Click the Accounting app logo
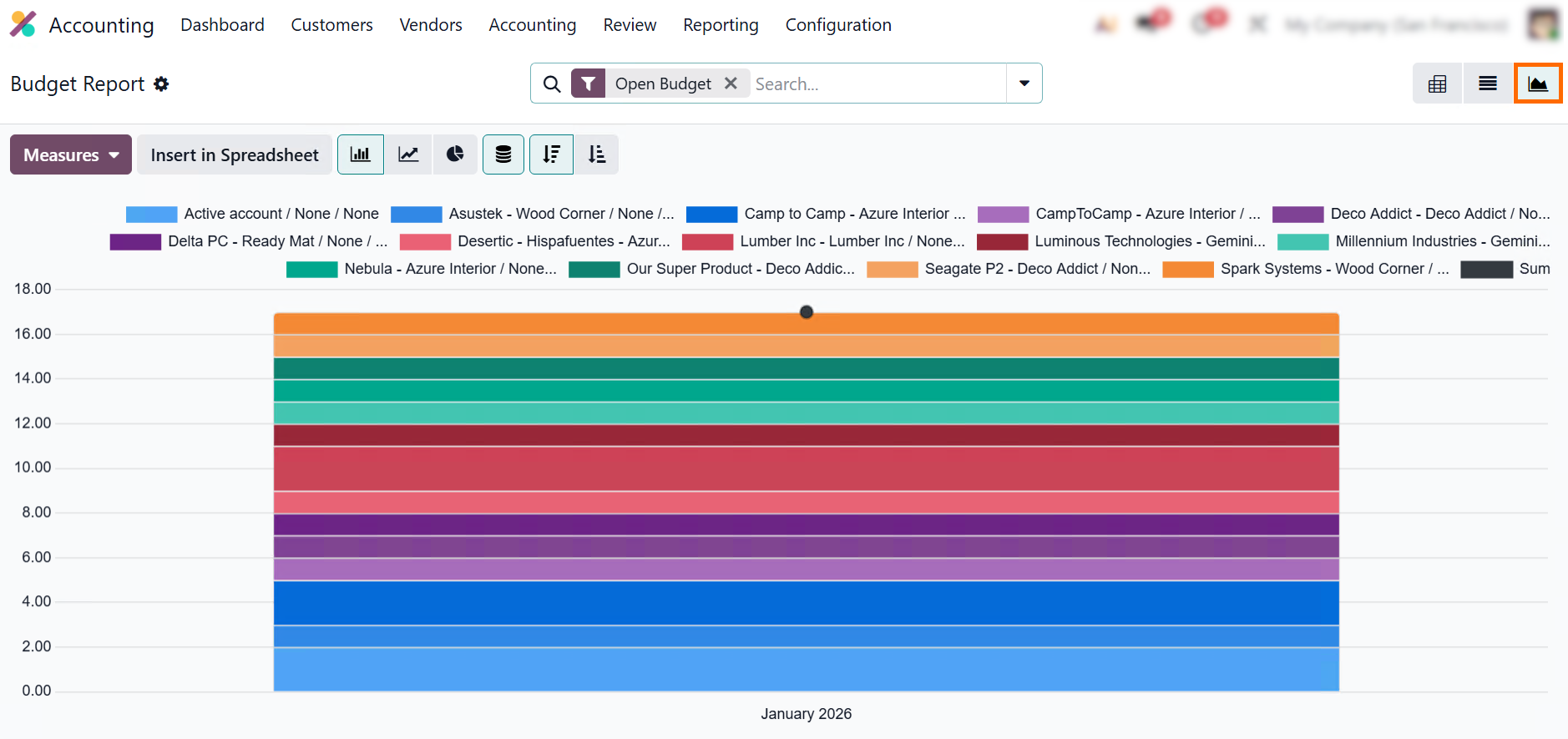The image size is (1568, 739). (x=23, y=24)
